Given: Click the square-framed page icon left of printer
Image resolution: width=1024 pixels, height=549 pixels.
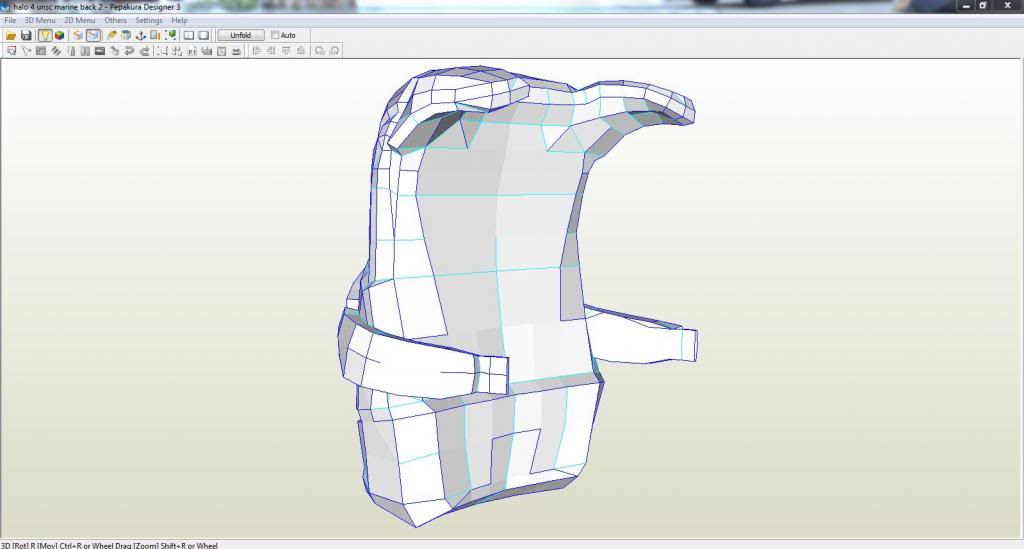Looking at the screenshot, I should pos(221,51).
